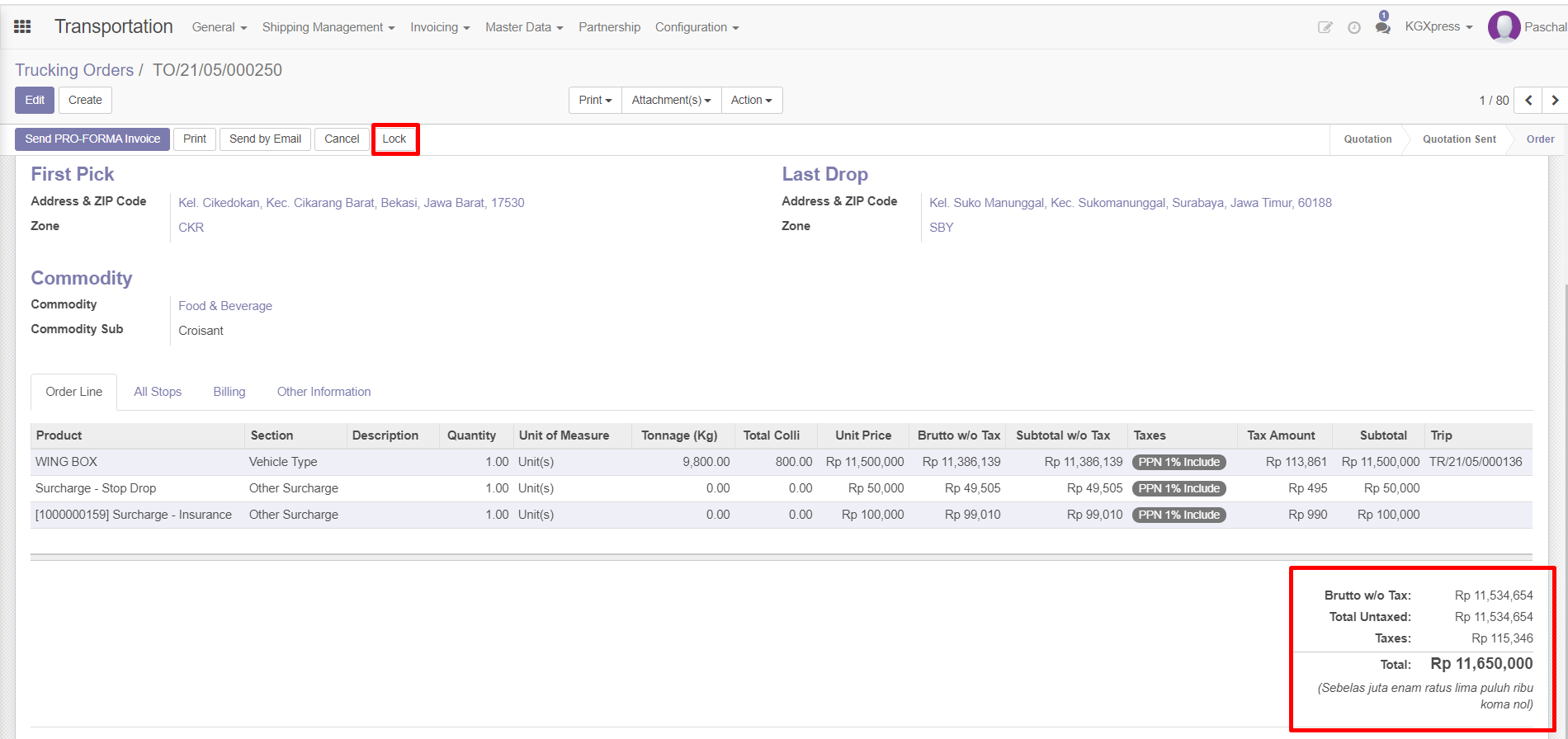The width and height of the screenshot is (1568, 739).
Task: Open the Action dropdown
Action: (751, 100)
